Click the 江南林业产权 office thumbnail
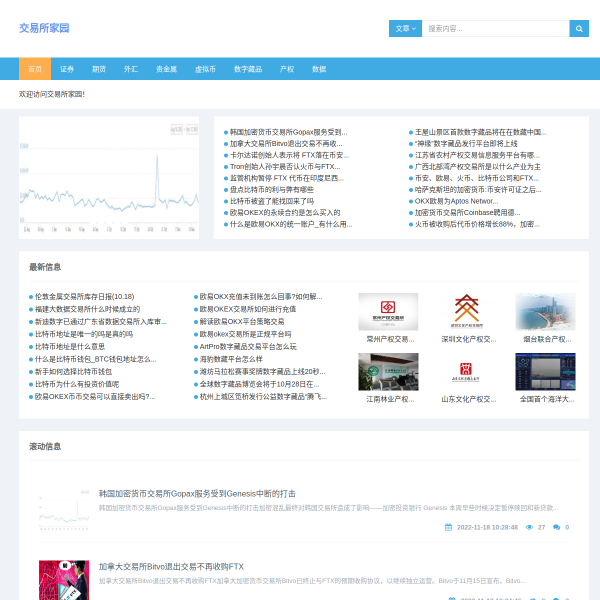This screenshot has height=600, width=600. click(x=388, y=372)
